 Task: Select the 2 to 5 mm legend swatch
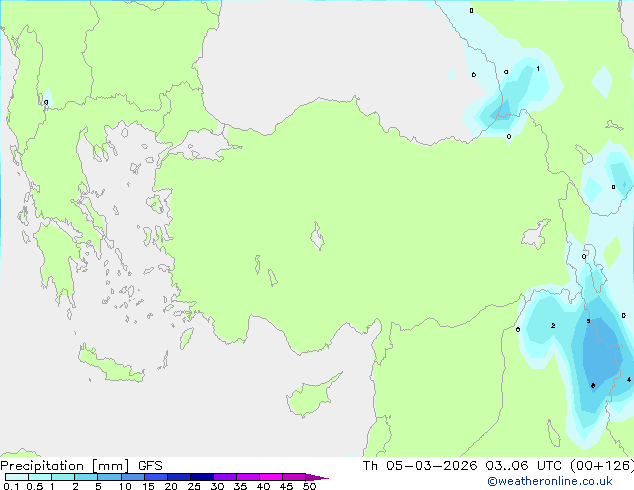tap(86, 477)
